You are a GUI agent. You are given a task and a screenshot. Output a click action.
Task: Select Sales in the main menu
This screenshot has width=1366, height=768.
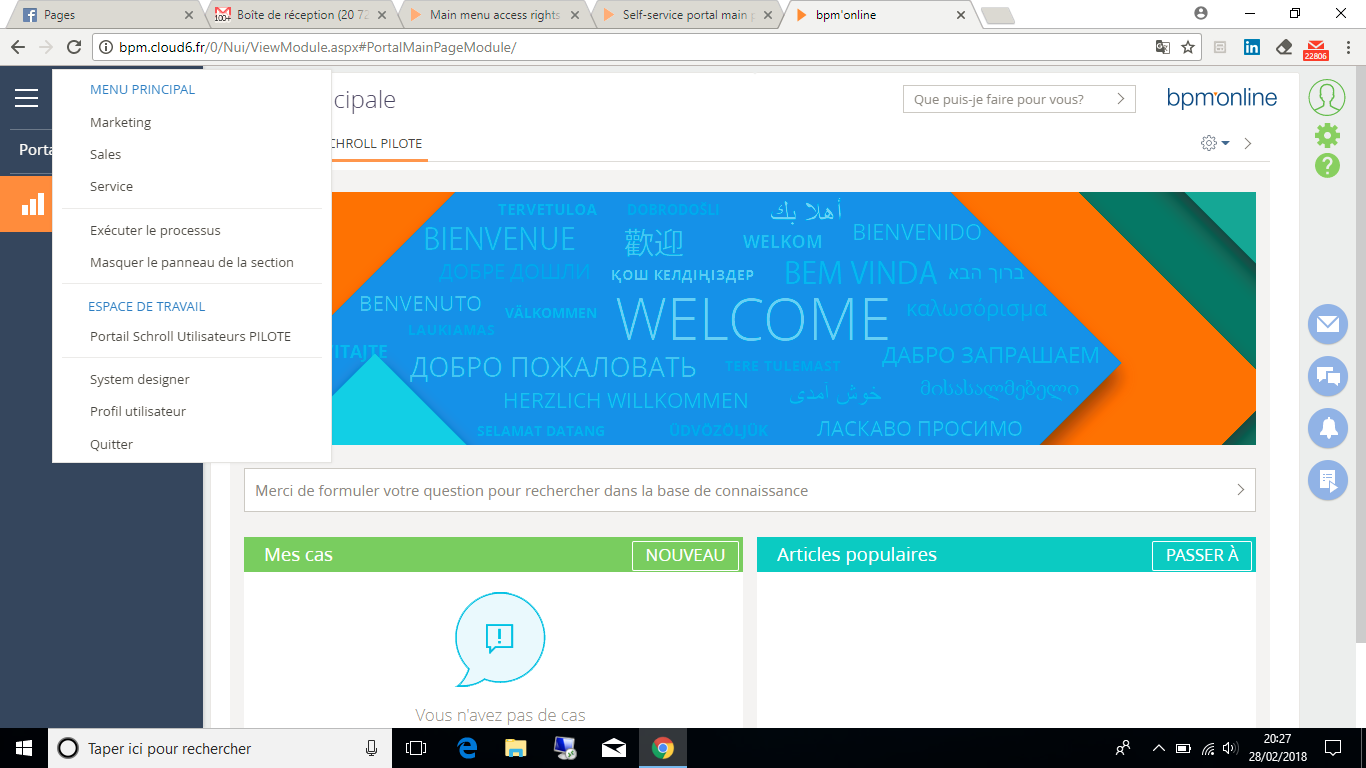[106, 154]
